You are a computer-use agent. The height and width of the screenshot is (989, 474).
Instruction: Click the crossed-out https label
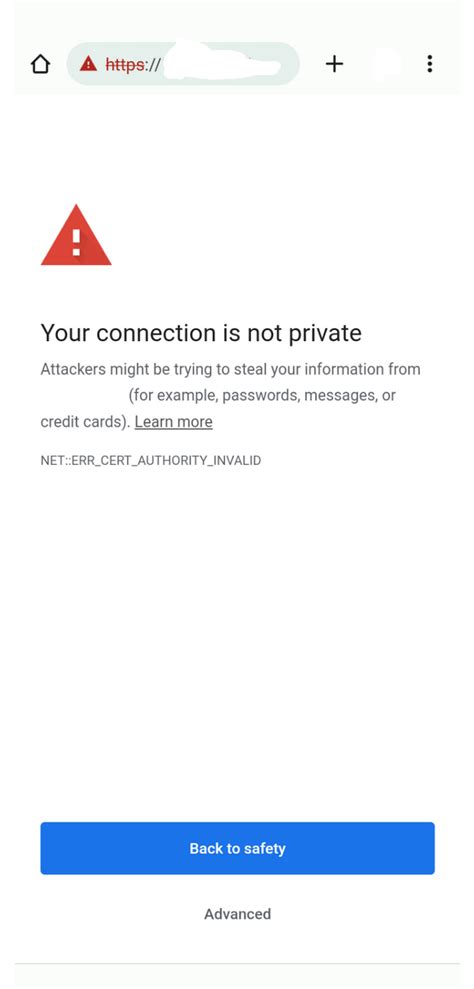[124, 64]
